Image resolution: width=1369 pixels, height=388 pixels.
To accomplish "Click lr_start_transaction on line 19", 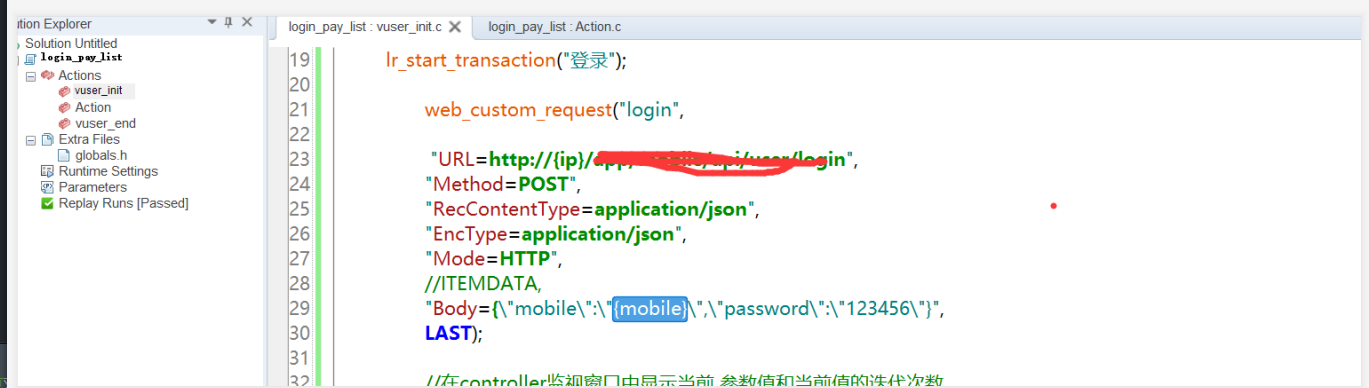I will click(x=470, y=60).
